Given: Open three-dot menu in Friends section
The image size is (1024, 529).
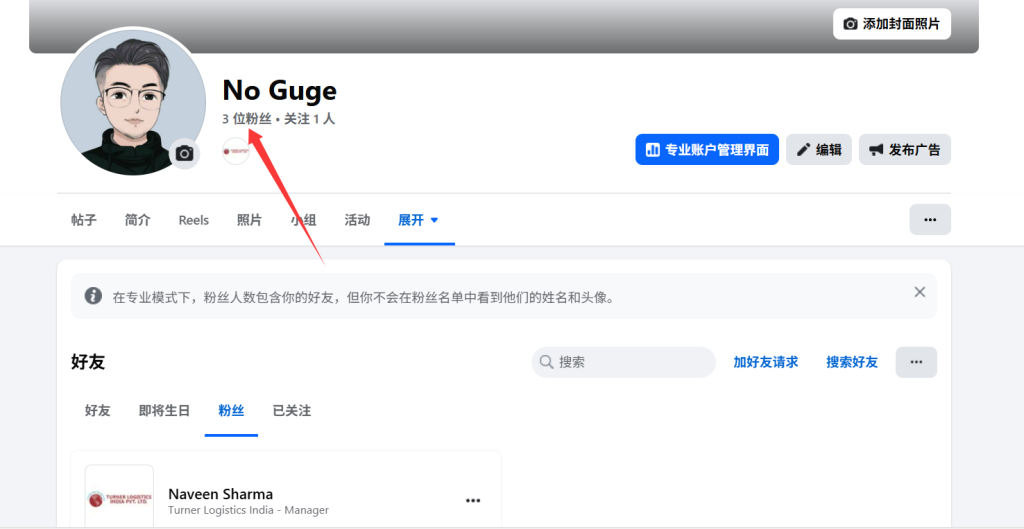Looking at the screenshot, I should pyautogui.click(x=915, y=362).
